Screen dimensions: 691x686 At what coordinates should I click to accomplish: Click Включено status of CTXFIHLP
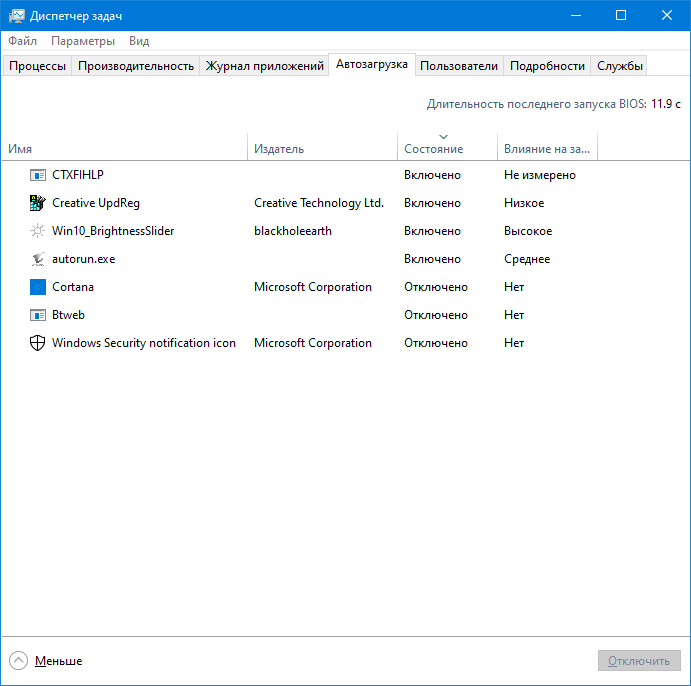click(432, 175)
